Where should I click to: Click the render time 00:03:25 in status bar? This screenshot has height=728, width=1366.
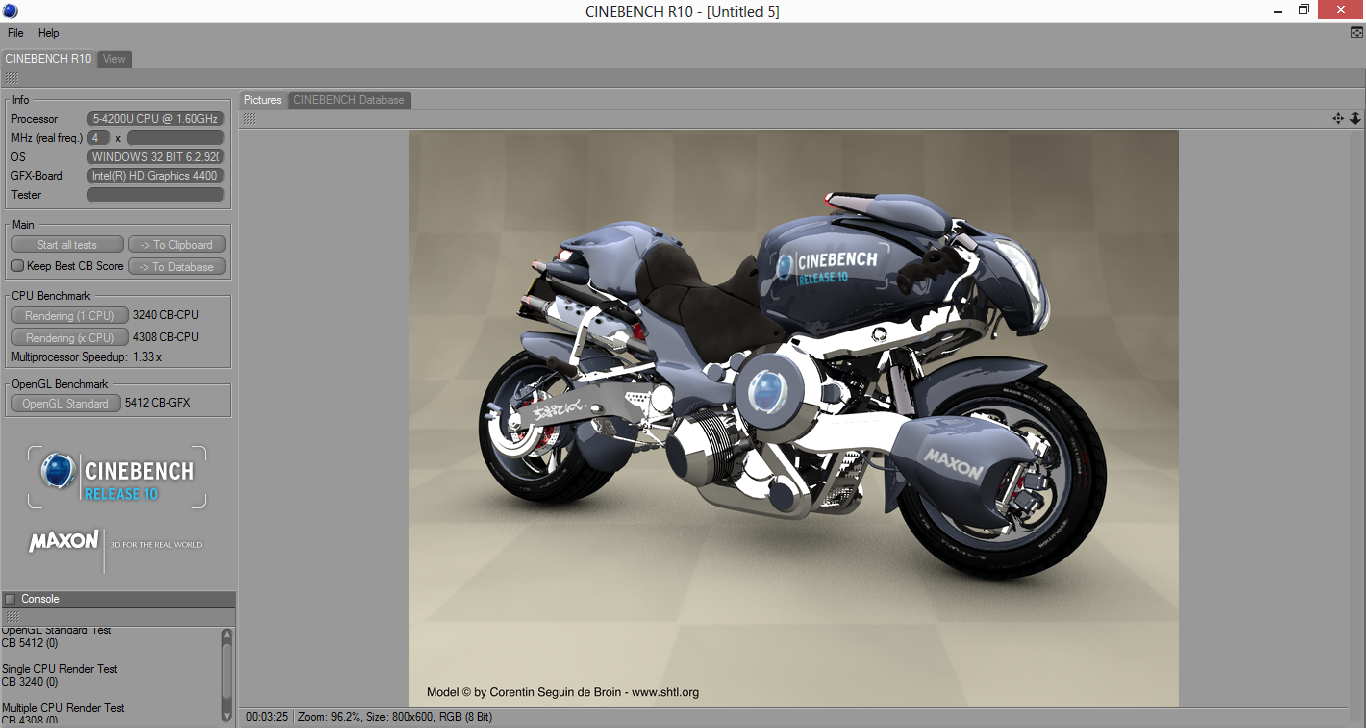coord(267,717)
